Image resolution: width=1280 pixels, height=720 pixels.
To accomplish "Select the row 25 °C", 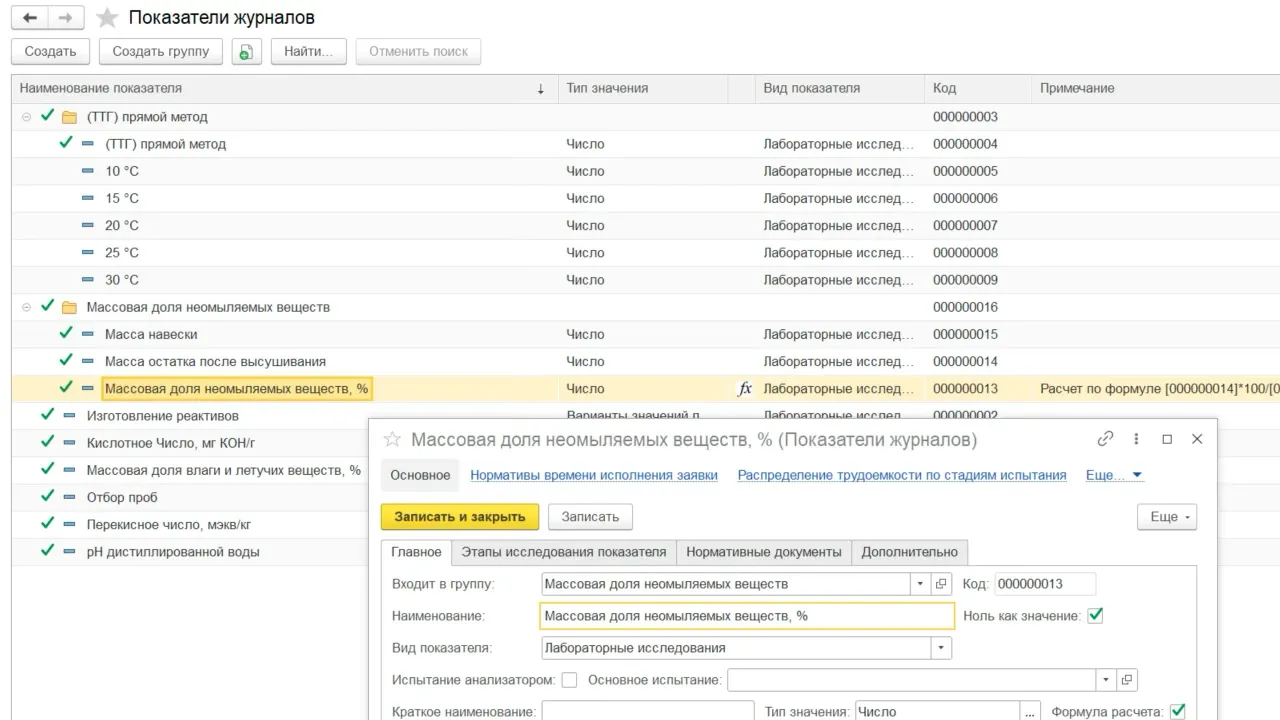I will tap(646, 253).
